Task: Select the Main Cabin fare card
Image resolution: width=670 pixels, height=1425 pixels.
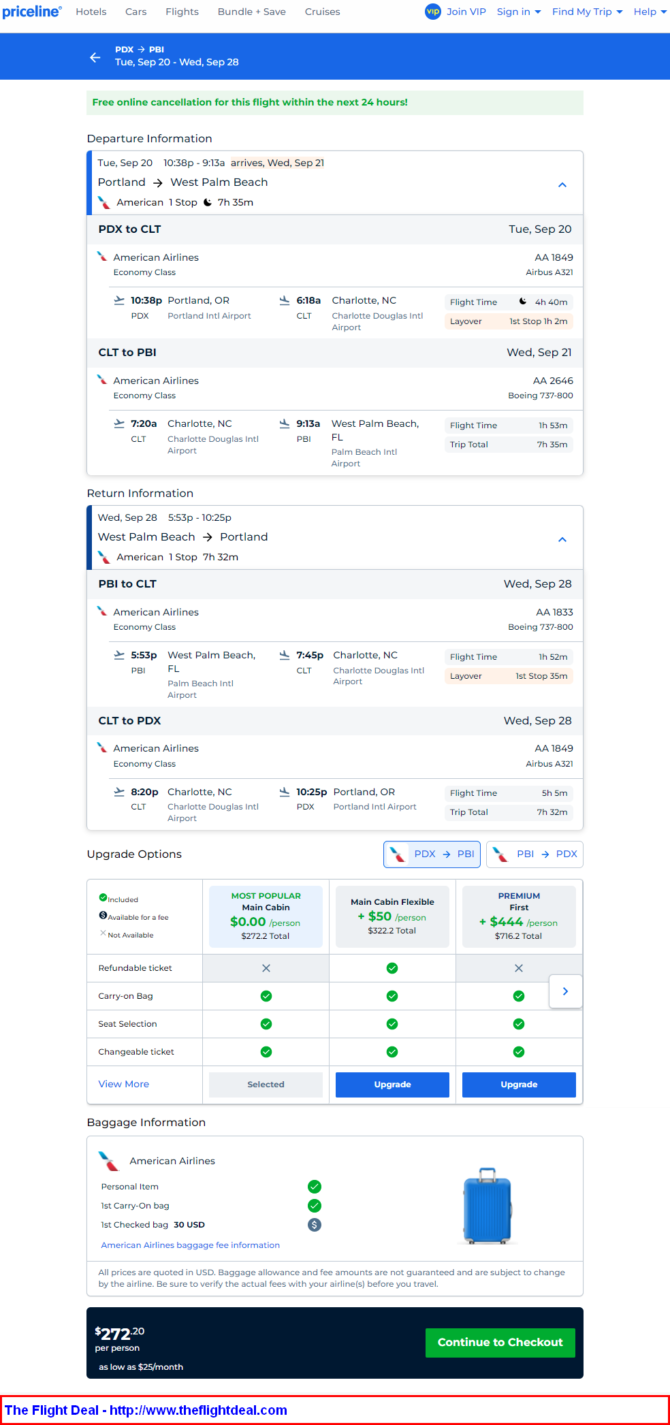Action: (x=266, y=916)
